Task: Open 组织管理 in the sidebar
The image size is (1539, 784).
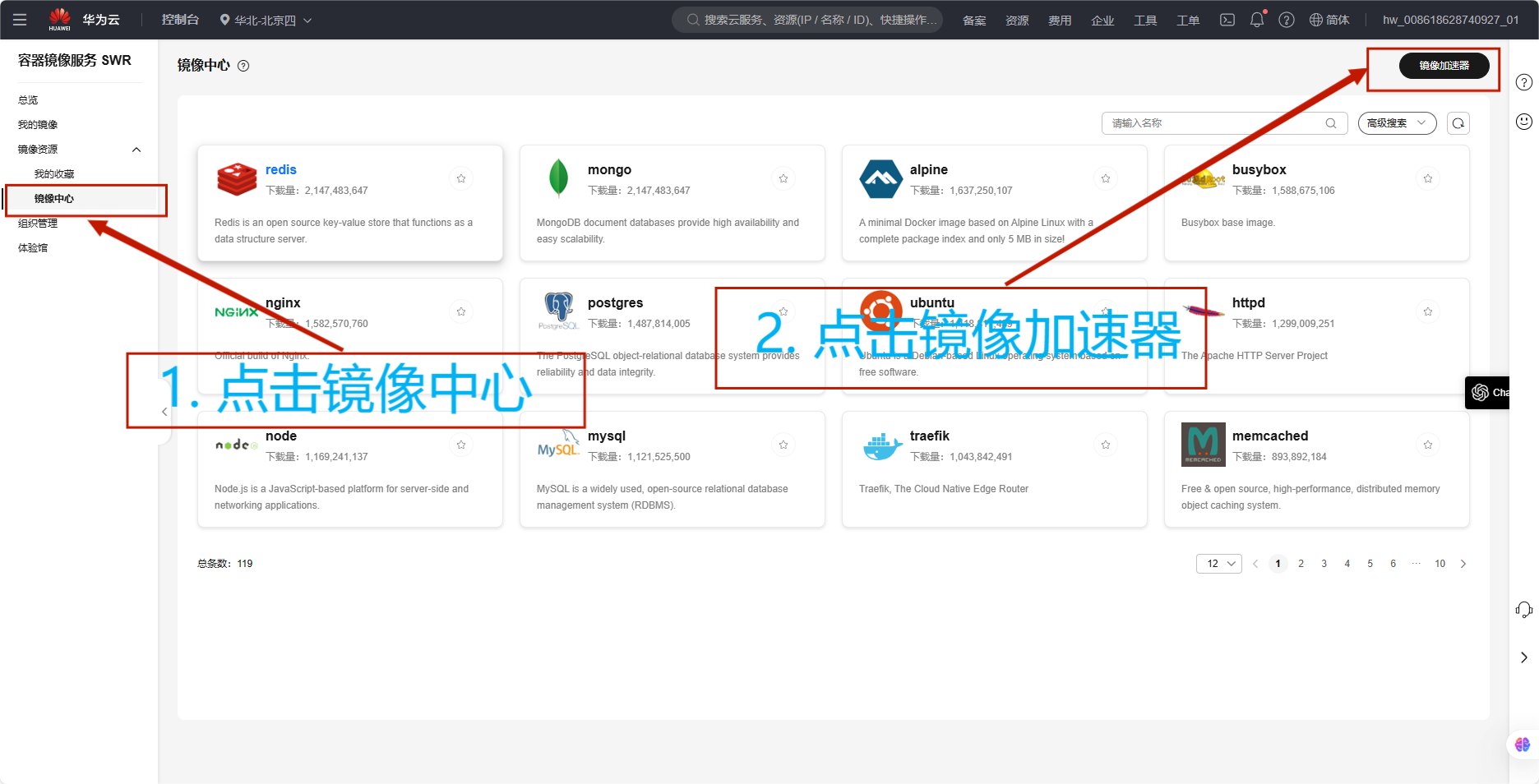Action: [38, 224]
